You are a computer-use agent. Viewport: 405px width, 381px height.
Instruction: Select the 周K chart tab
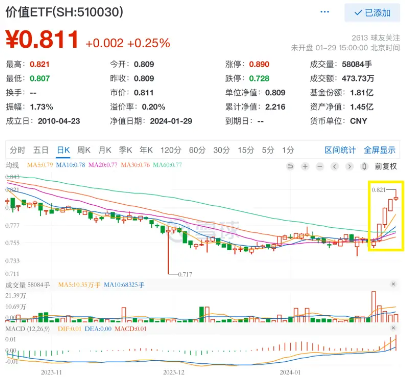tap(84, 150)
